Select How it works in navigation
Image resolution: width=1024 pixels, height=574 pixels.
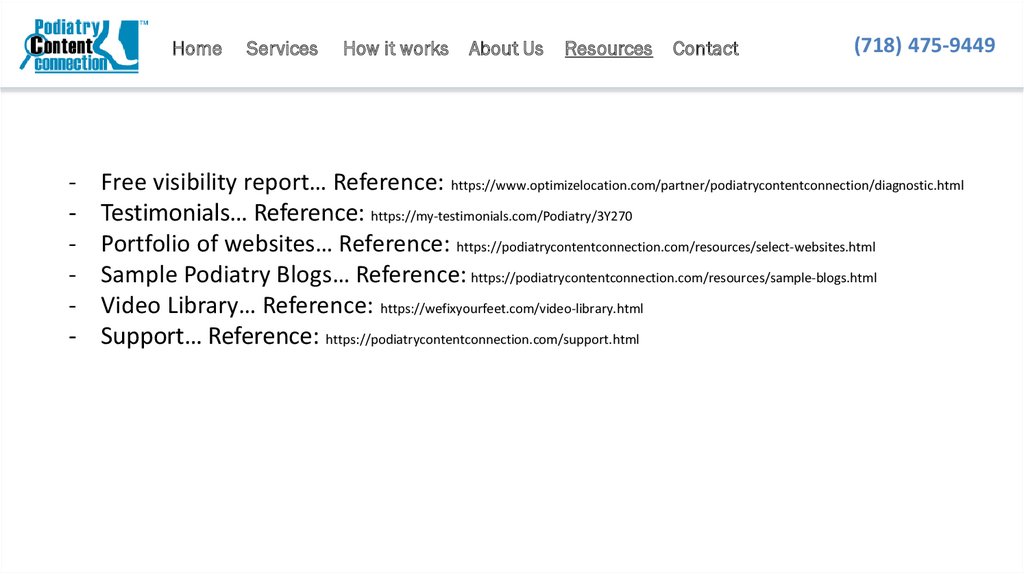coord(395,48)
